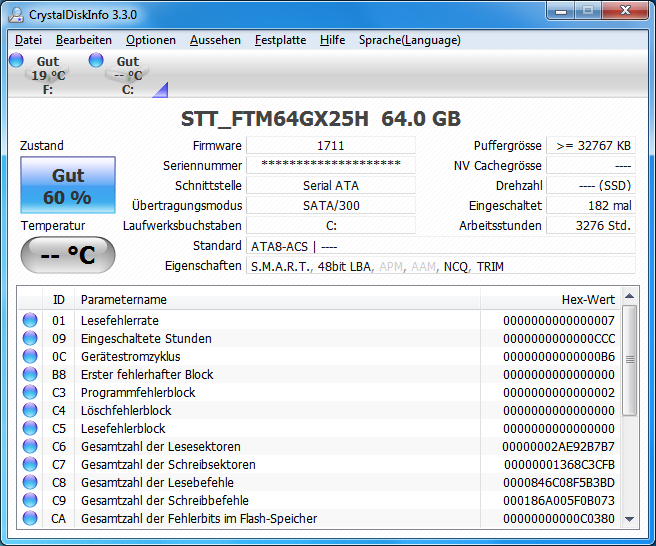
Task: Open the Sprache(Language) menu
Action: tap(410, 40)
